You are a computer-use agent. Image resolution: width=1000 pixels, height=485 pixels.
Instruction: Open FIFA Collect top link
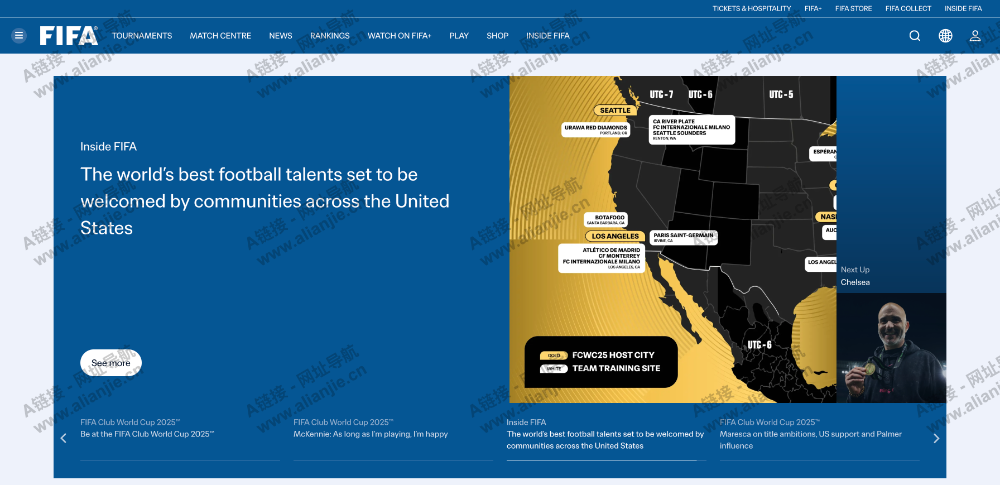click(x=908, y=8)
